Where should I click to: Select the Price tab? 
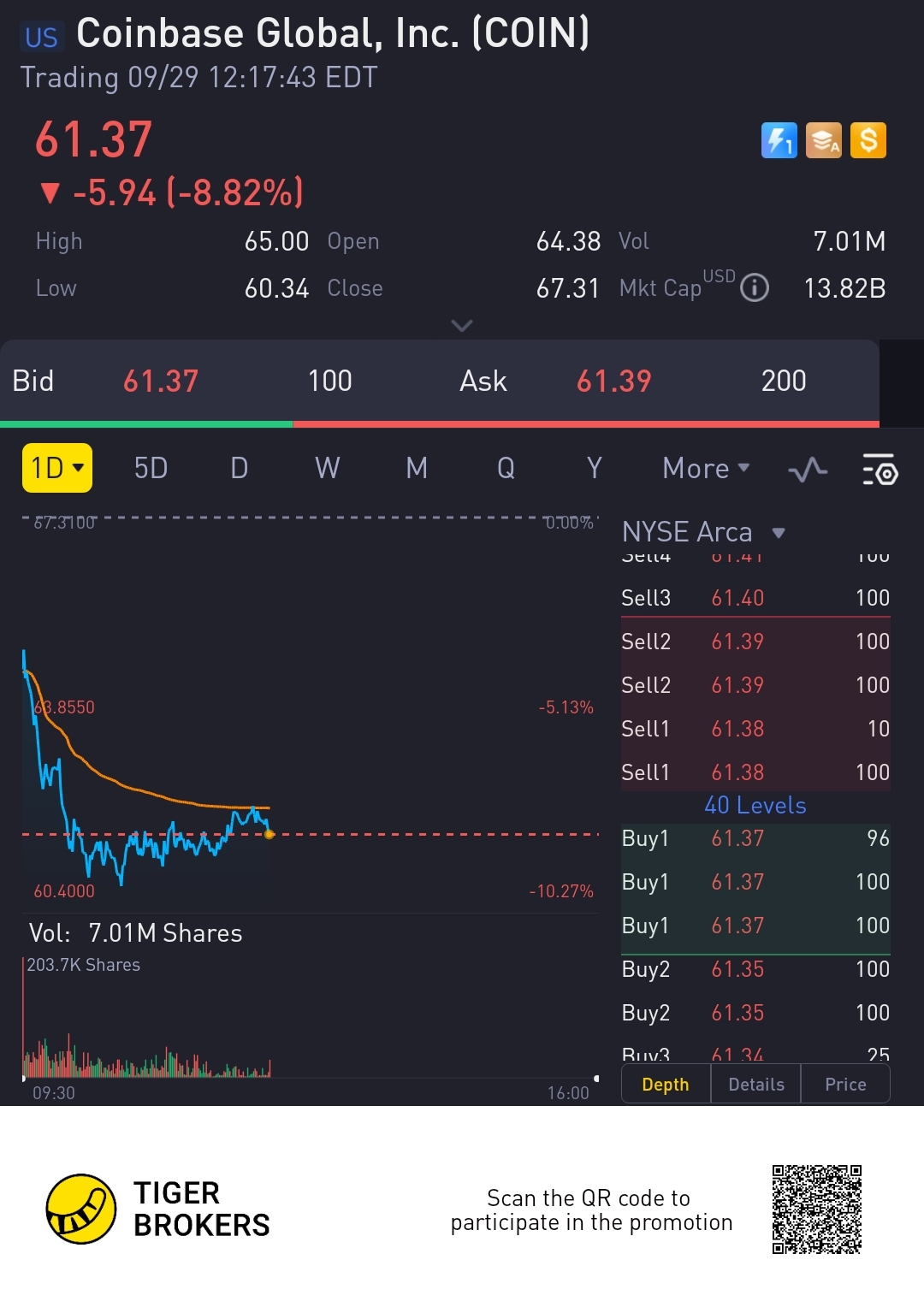click(x=845, y=1084)
